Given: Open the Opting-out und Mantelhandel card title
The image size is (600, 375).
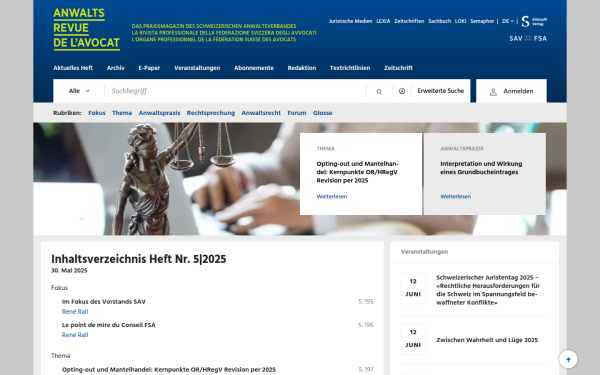Looking at the screenshot, I should click(357, 172).
